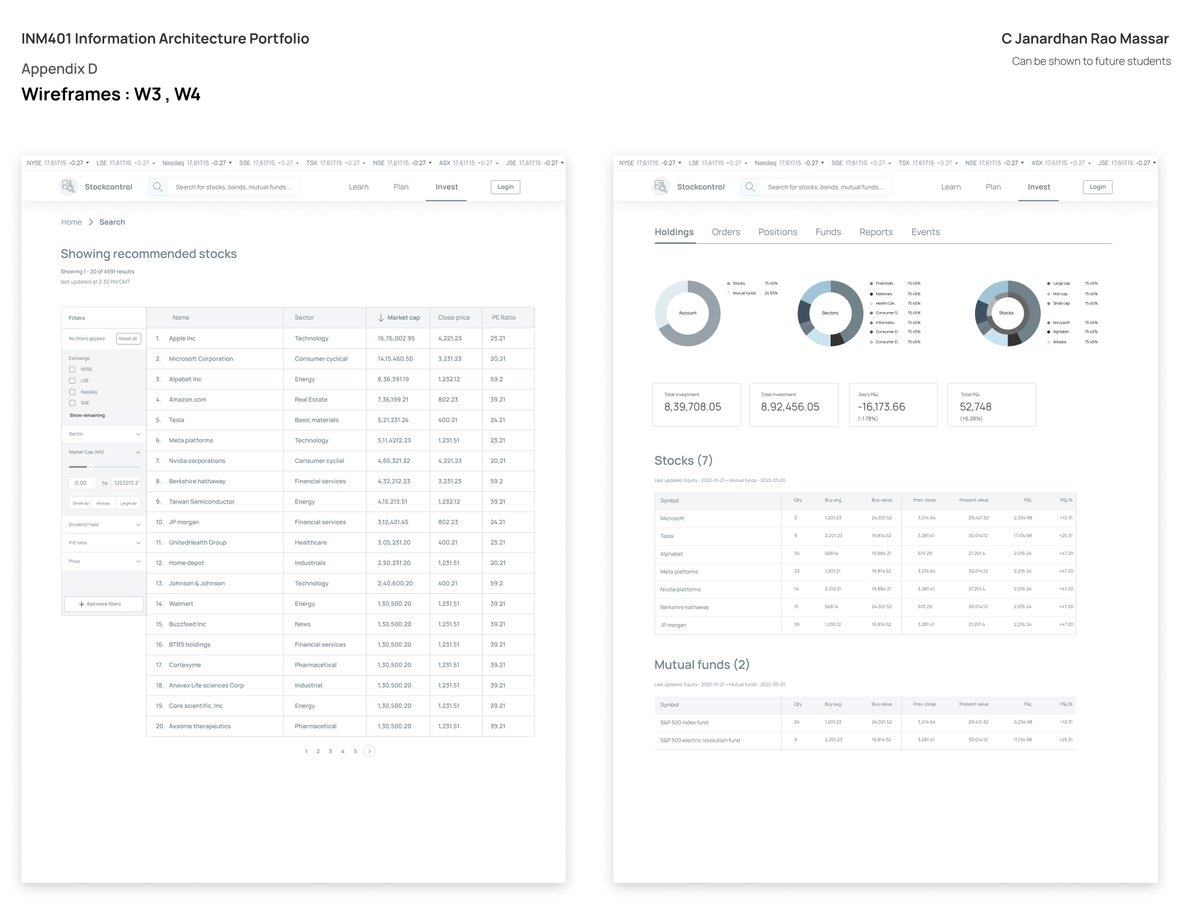Click the Close price column header
The image size is (1200, 923).
click(x=454, y=318)
